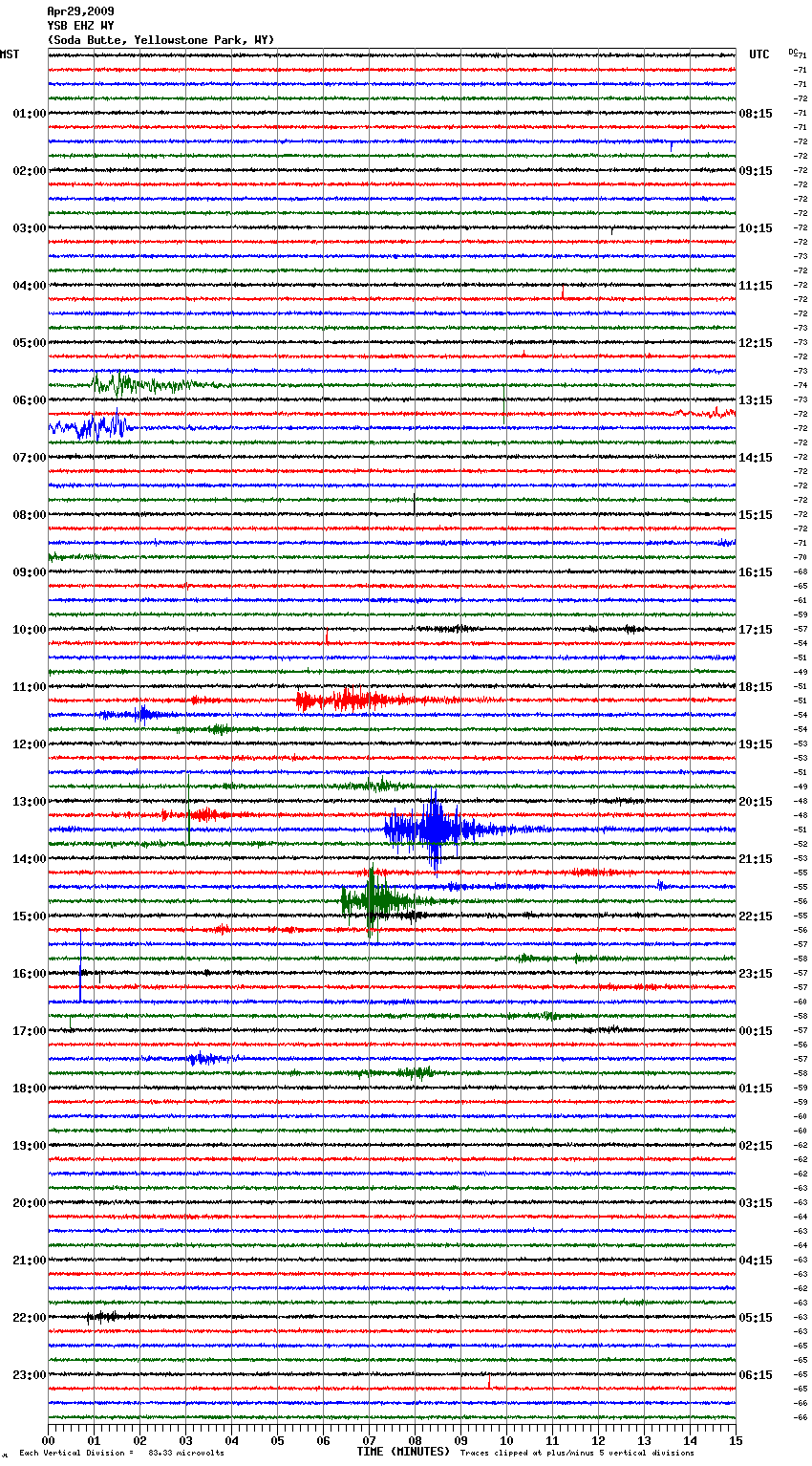Image resolution: width=812 pixels, height=1466 pixels.
Task: Click the 00:15 UTC time label
Action: point(756,1031)
